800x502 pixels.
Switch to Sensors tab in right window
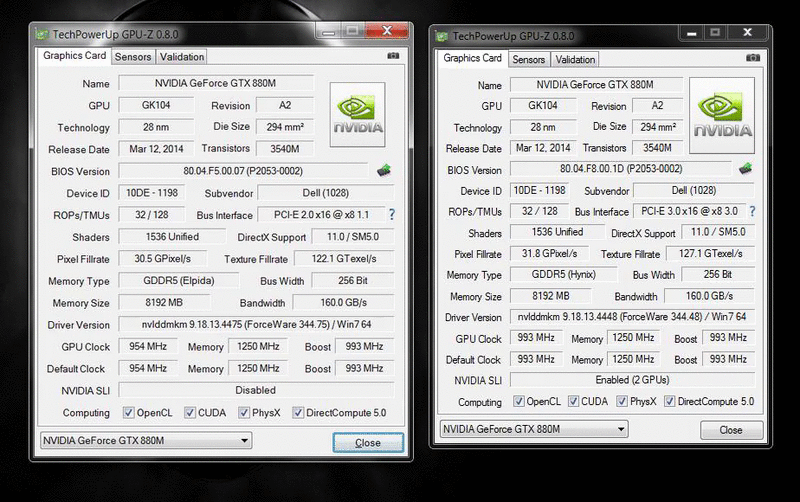529,60
